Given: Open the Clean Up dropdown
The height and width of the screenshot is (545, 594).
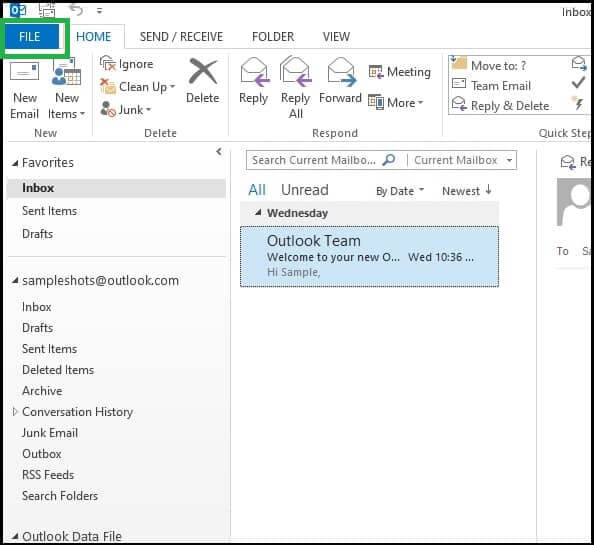Looking at the screenshot, I should coord(137,87).
